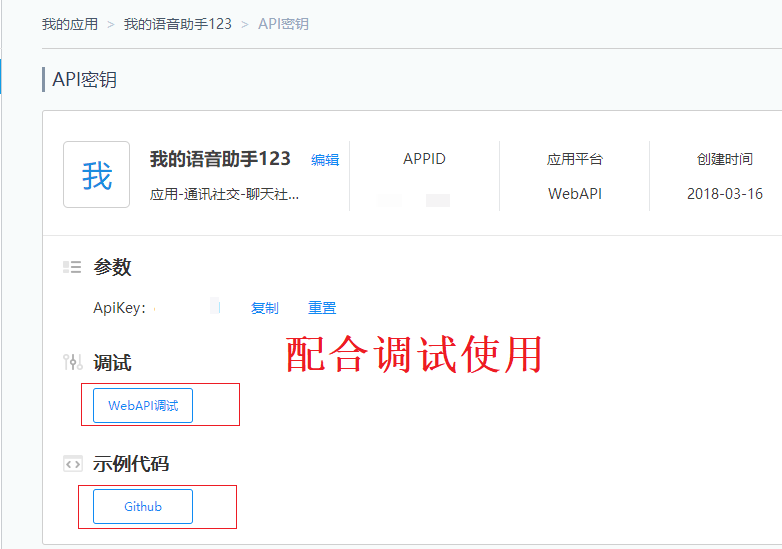This screenshot has height=549, width=782.
Task: Open the WebAPI调试 button
Action: click(143, 405)
